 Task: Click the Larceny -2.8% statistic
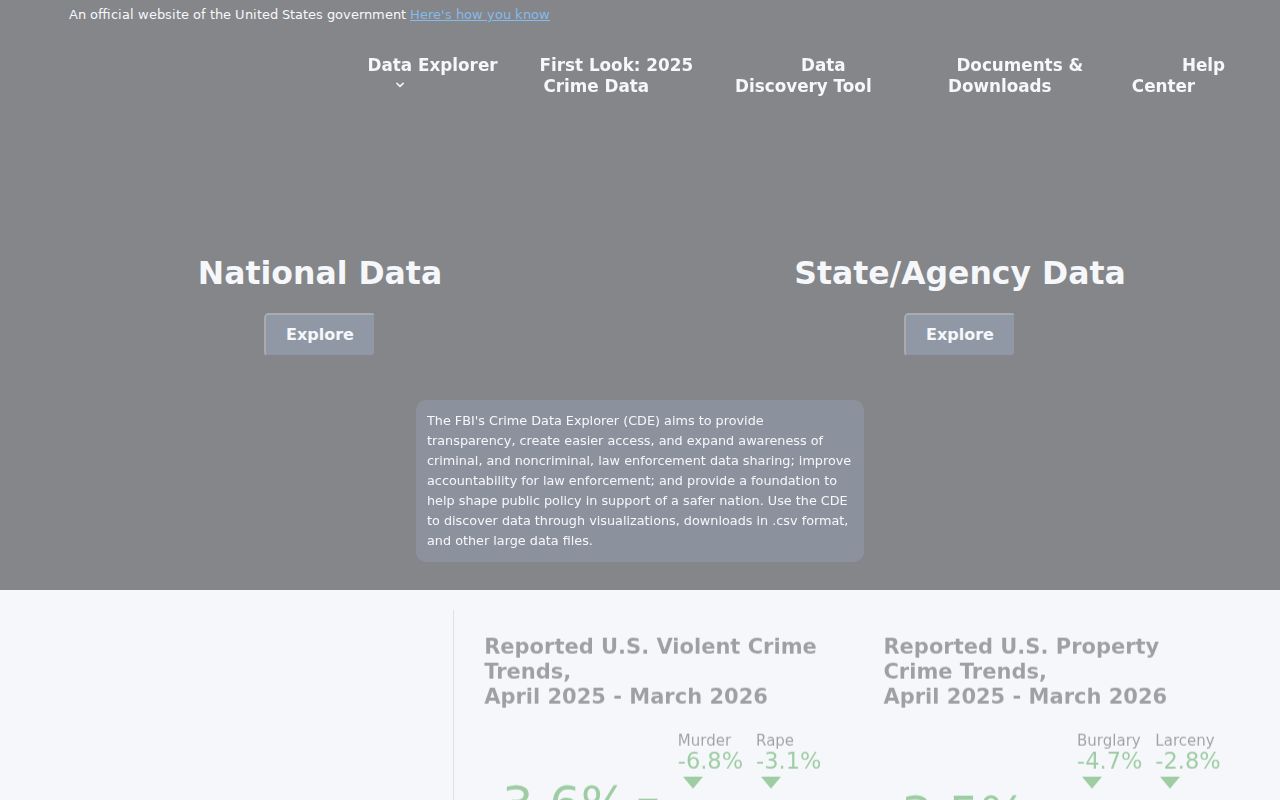(x=1187, y=752)
